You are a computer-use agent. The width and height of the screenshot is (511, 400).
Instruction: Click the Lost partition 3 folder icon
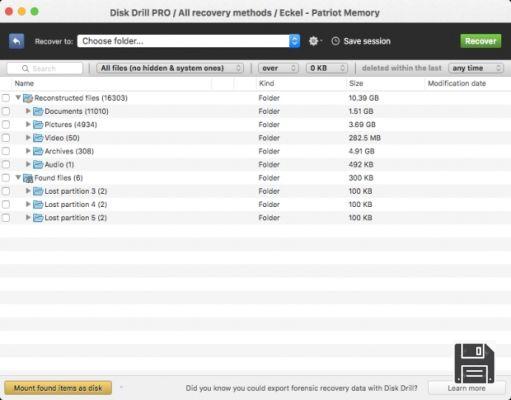38,191
